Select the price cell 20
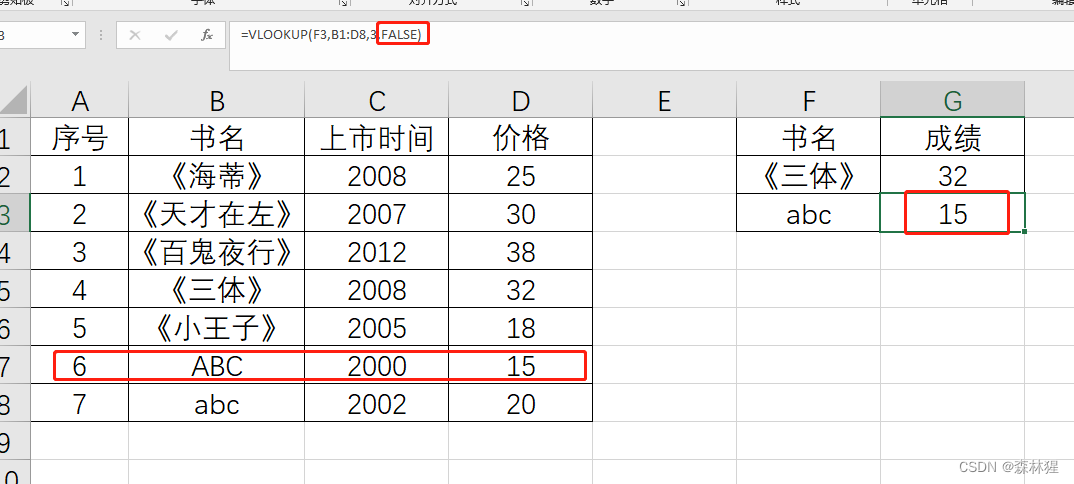 coord(521,403)
